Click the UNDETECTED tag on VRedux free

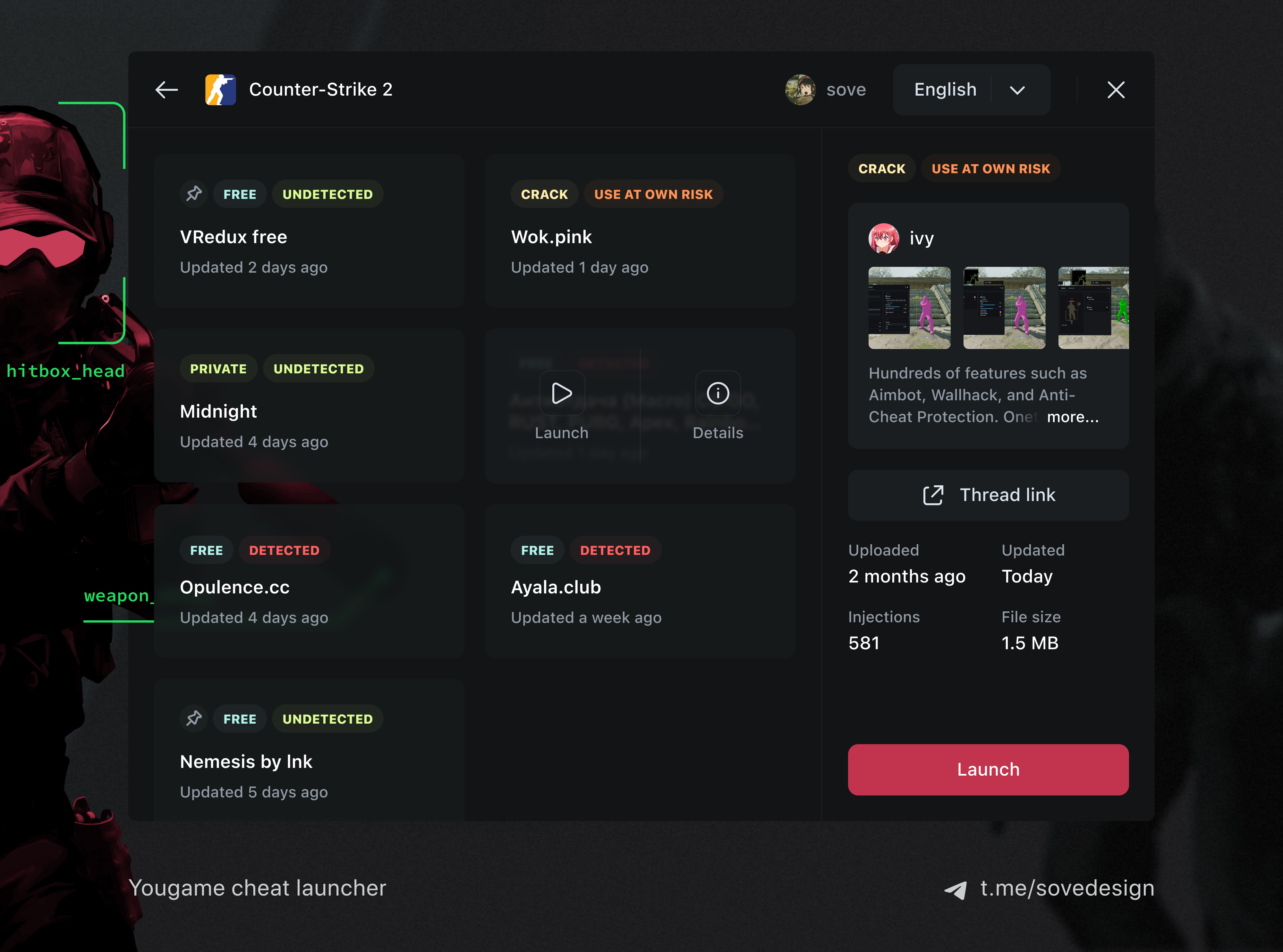click(x=327, y=194)
